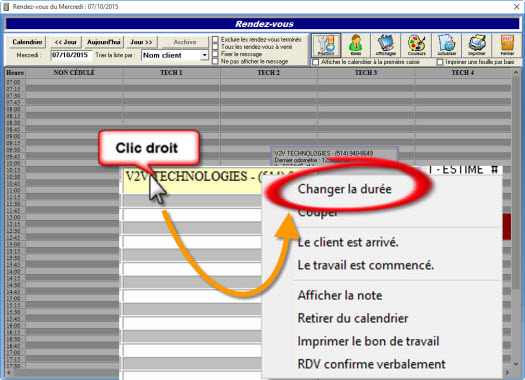Enable Exclure les rendez-vous terminés checkbox
Screen dimensions: 525x380
[215, 40]
